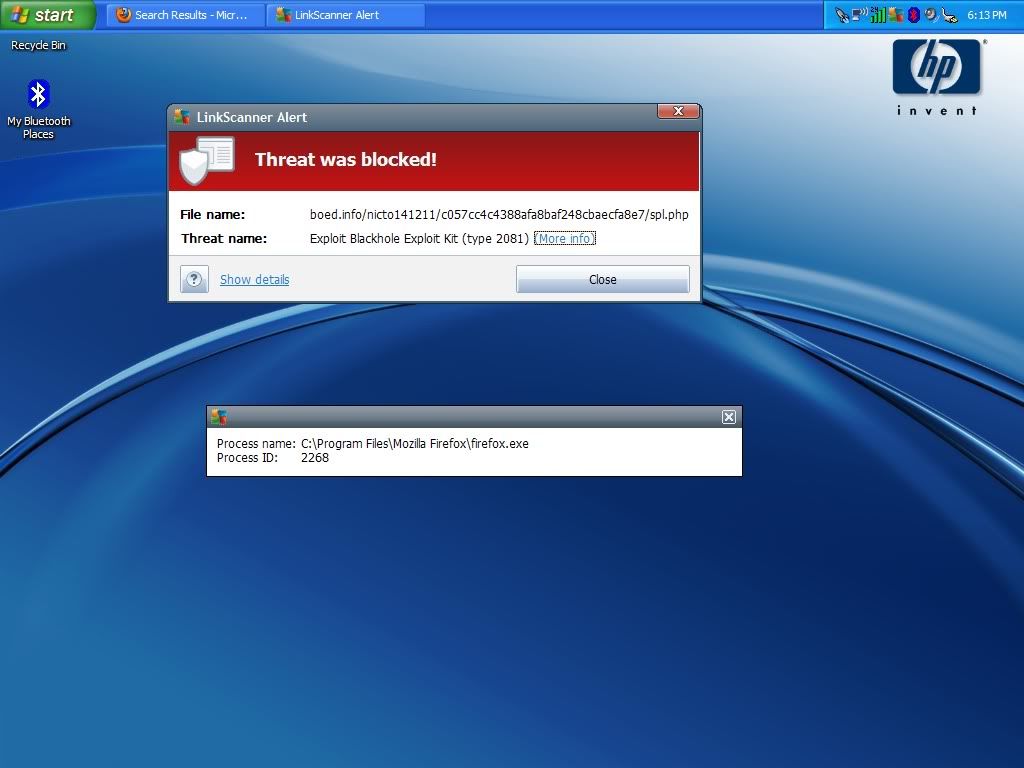Click the LinkScanner Alert title text
The image size is (1024, 768).
point(251,118)
